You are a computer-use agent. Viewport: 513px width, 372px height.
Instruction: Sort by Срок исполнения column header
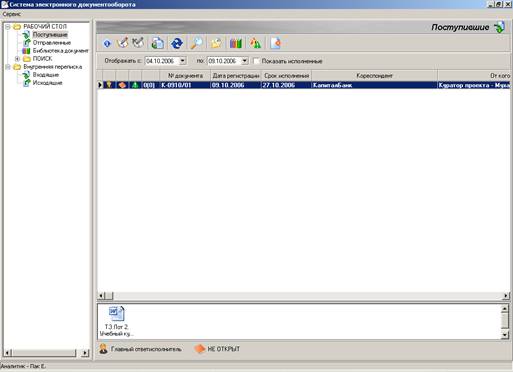click(286, 76)
